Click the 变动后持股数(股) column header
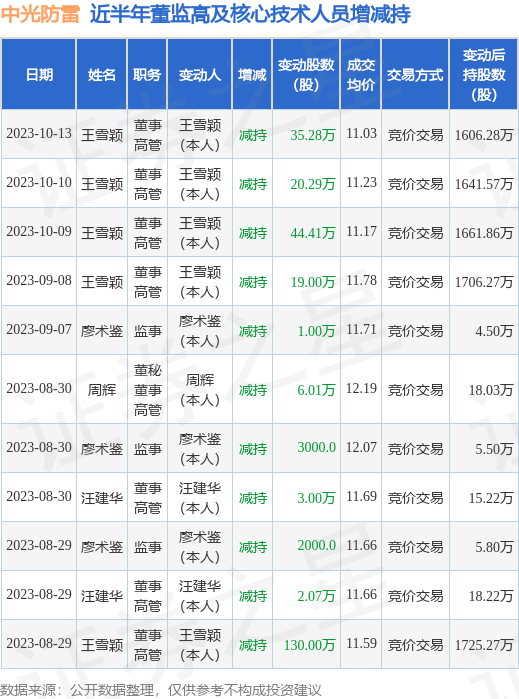This screenshot has width=519, height=699. click(484, 74)
